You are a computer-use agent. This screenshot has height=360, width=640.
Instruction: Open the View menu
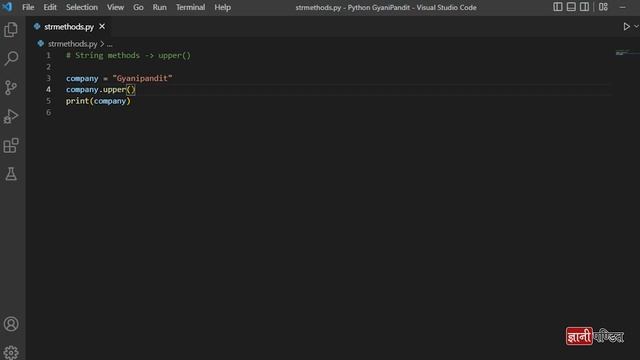click(x=116, y=7)
